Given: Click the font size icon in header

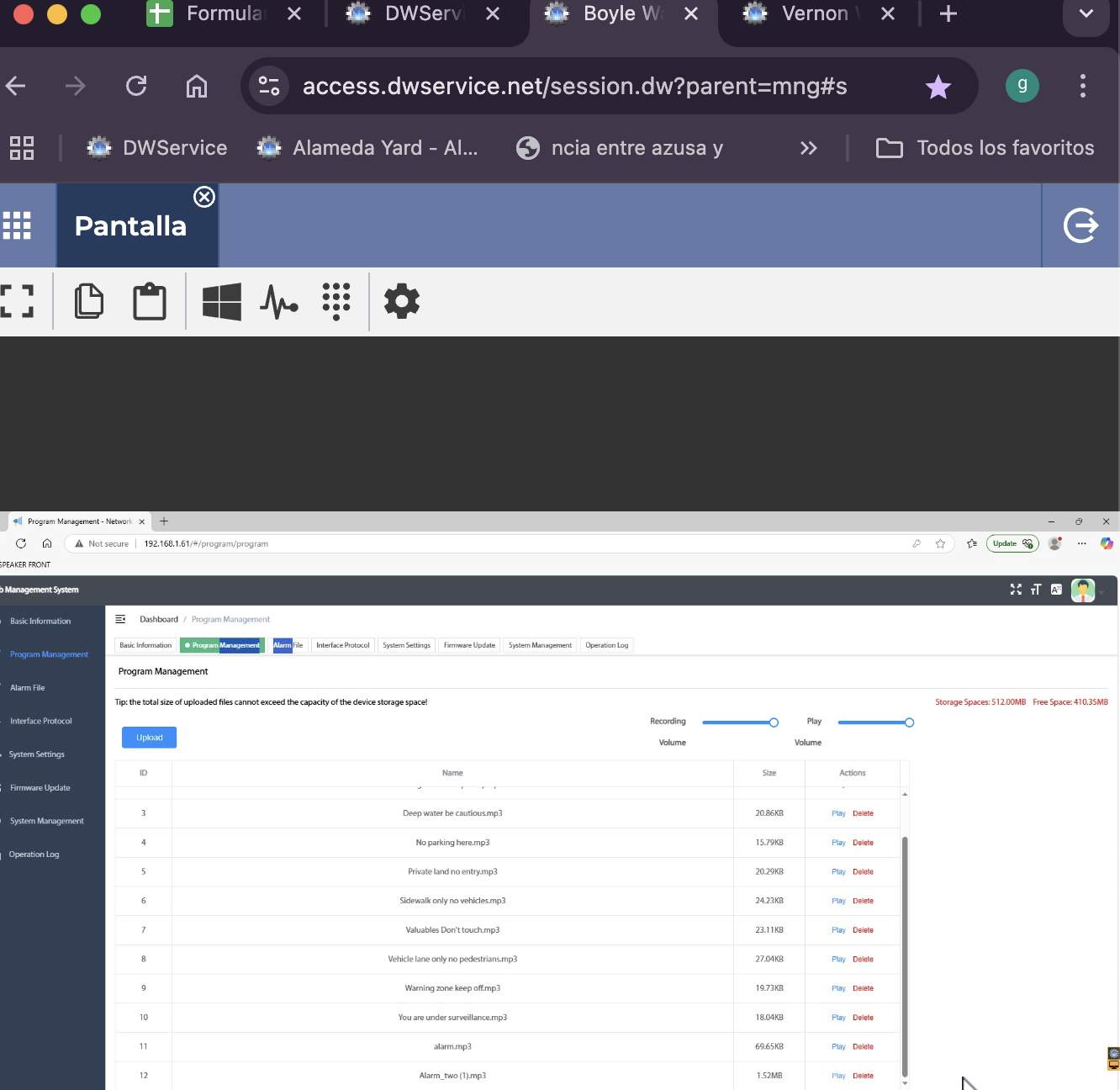Looking at the screenshot, I should click(1036, 590).
